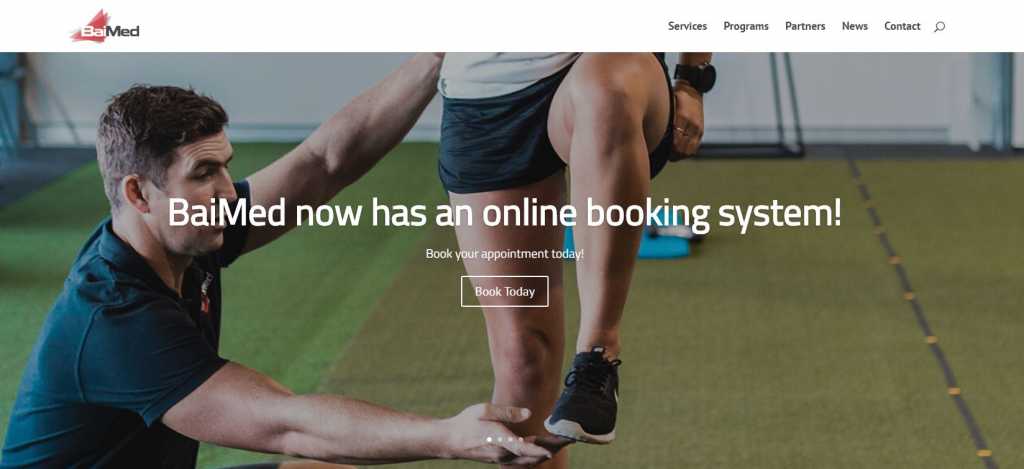Go to the fourth slide dot
This screenshot has width=1024, height=469.
(x=520, y=440)
